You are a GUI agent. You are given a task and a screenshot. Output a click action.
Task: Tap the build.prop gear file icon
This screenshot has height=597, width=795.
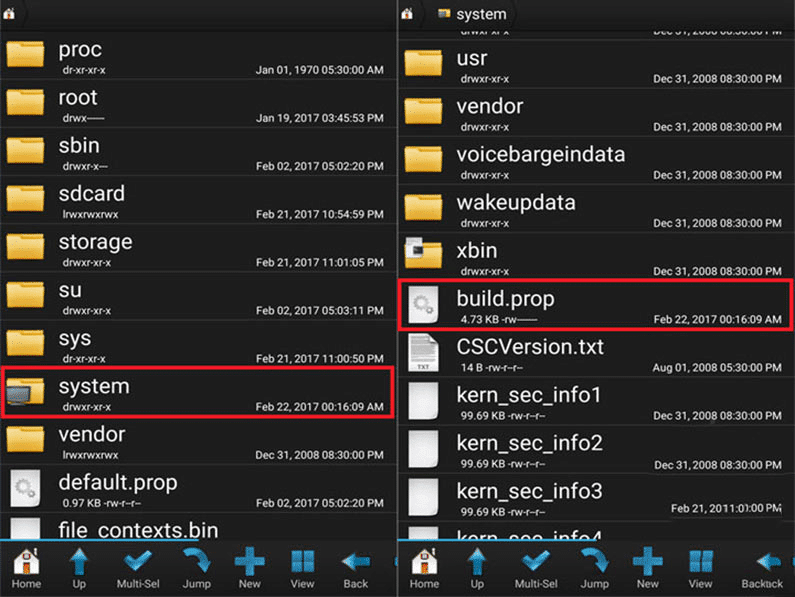pyautogui.click(x=423, y=304)
